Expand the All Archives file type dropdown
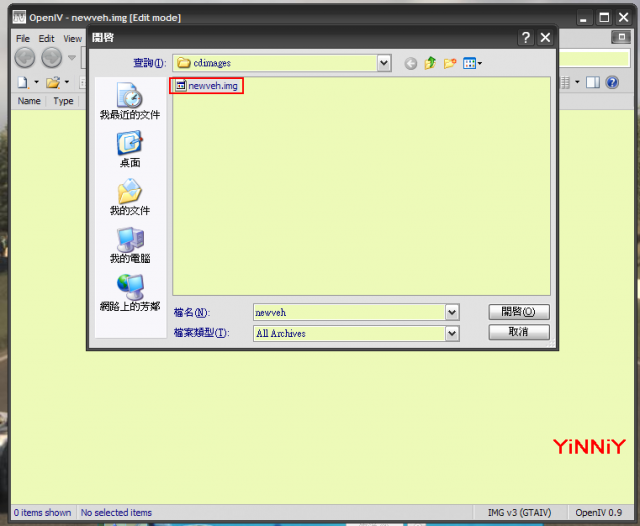The image size is (640, 526). coord(452,333)
